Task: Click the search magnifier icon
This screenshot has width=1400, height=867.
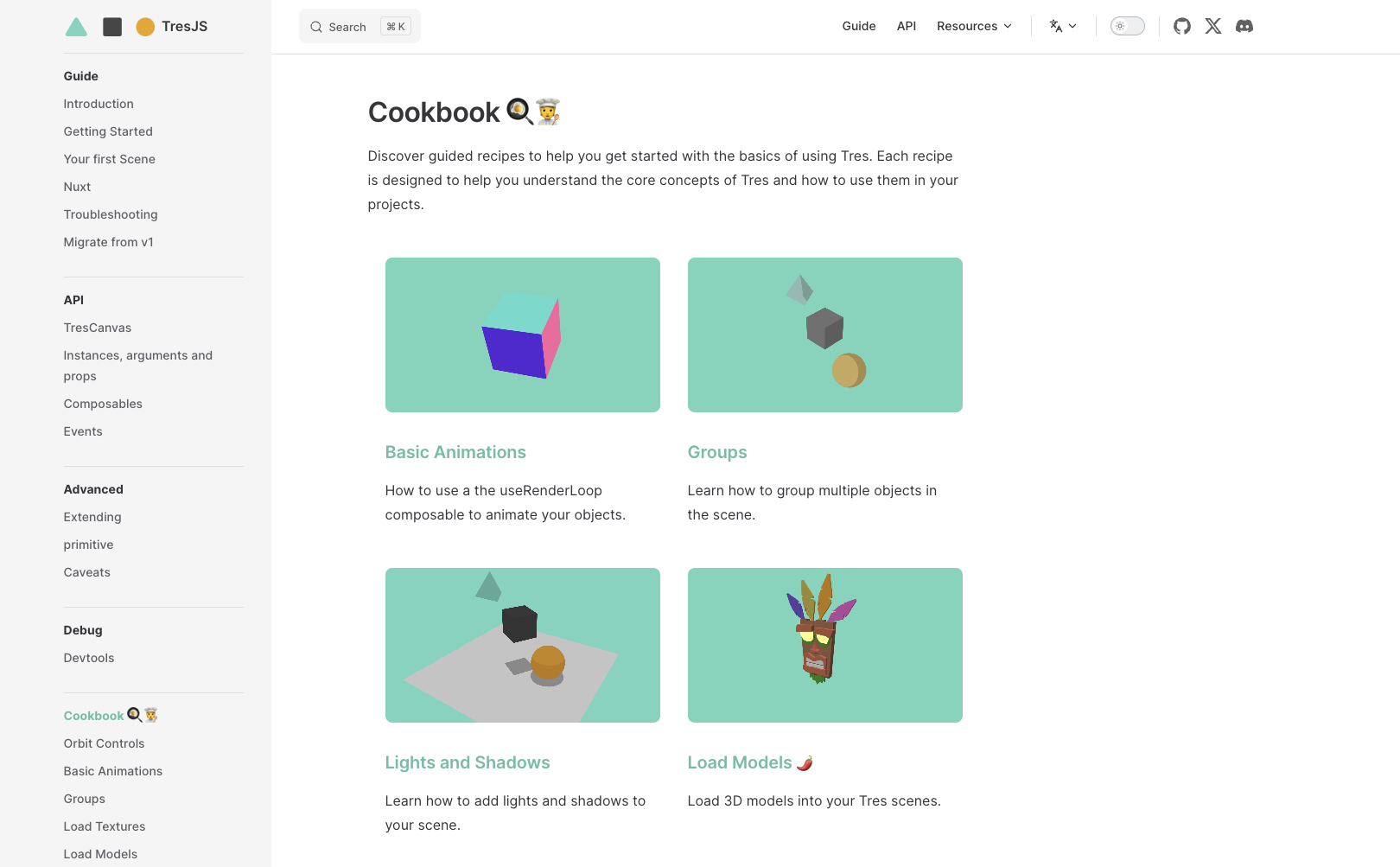Action: 316,27
